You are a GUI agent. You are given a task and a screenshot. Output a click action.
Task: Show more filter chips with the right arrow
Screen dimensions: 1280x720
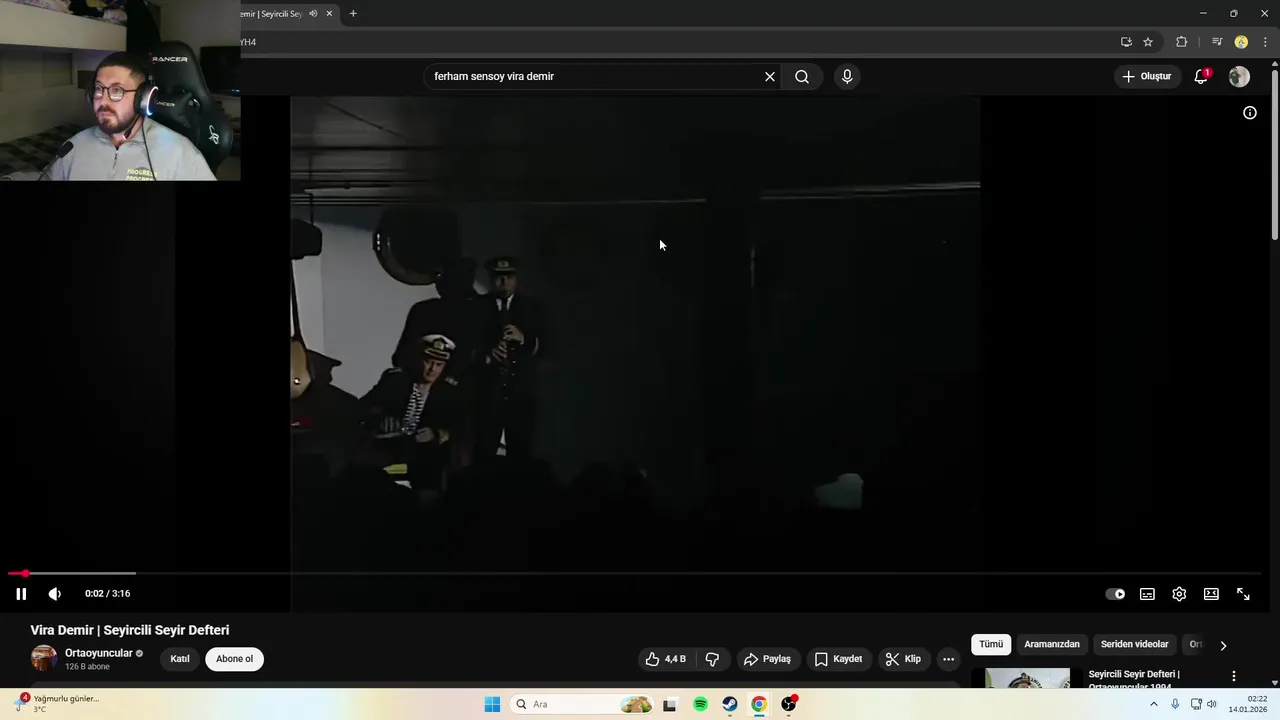click(1223, 646)
